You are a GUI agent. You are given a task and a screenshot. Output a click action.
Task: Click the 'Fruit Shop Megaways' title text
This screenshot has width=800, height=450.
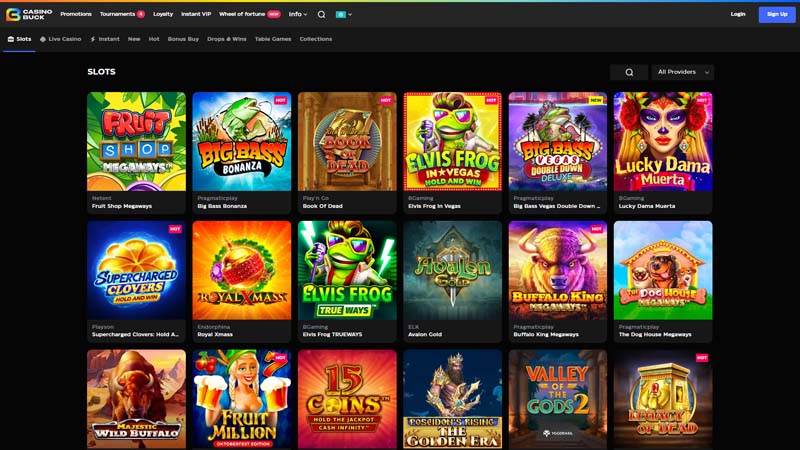coord(122,206)
